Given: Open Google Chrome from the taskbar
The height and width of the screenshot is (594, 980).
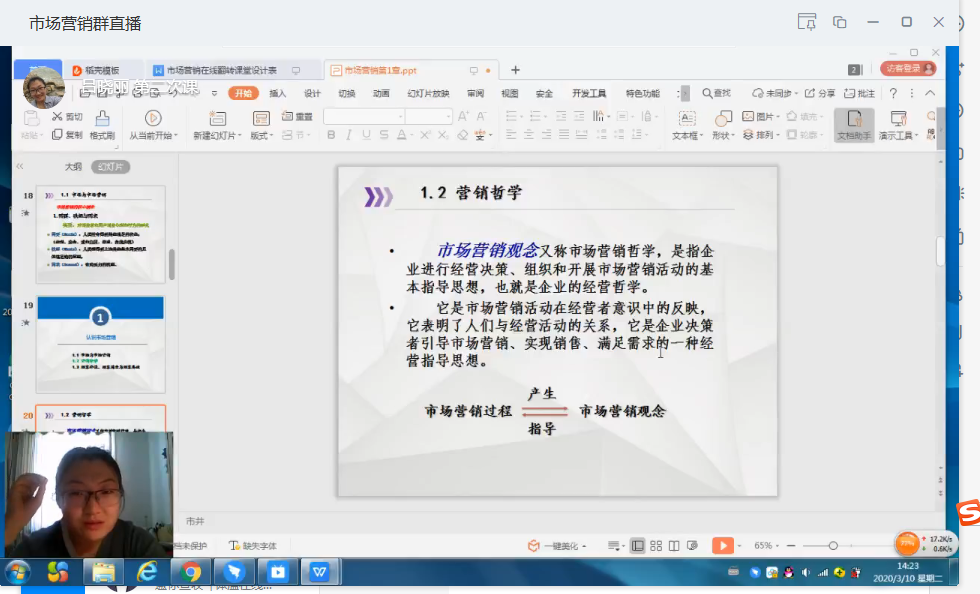Looking at the screenshot, I should coord(191,572).
